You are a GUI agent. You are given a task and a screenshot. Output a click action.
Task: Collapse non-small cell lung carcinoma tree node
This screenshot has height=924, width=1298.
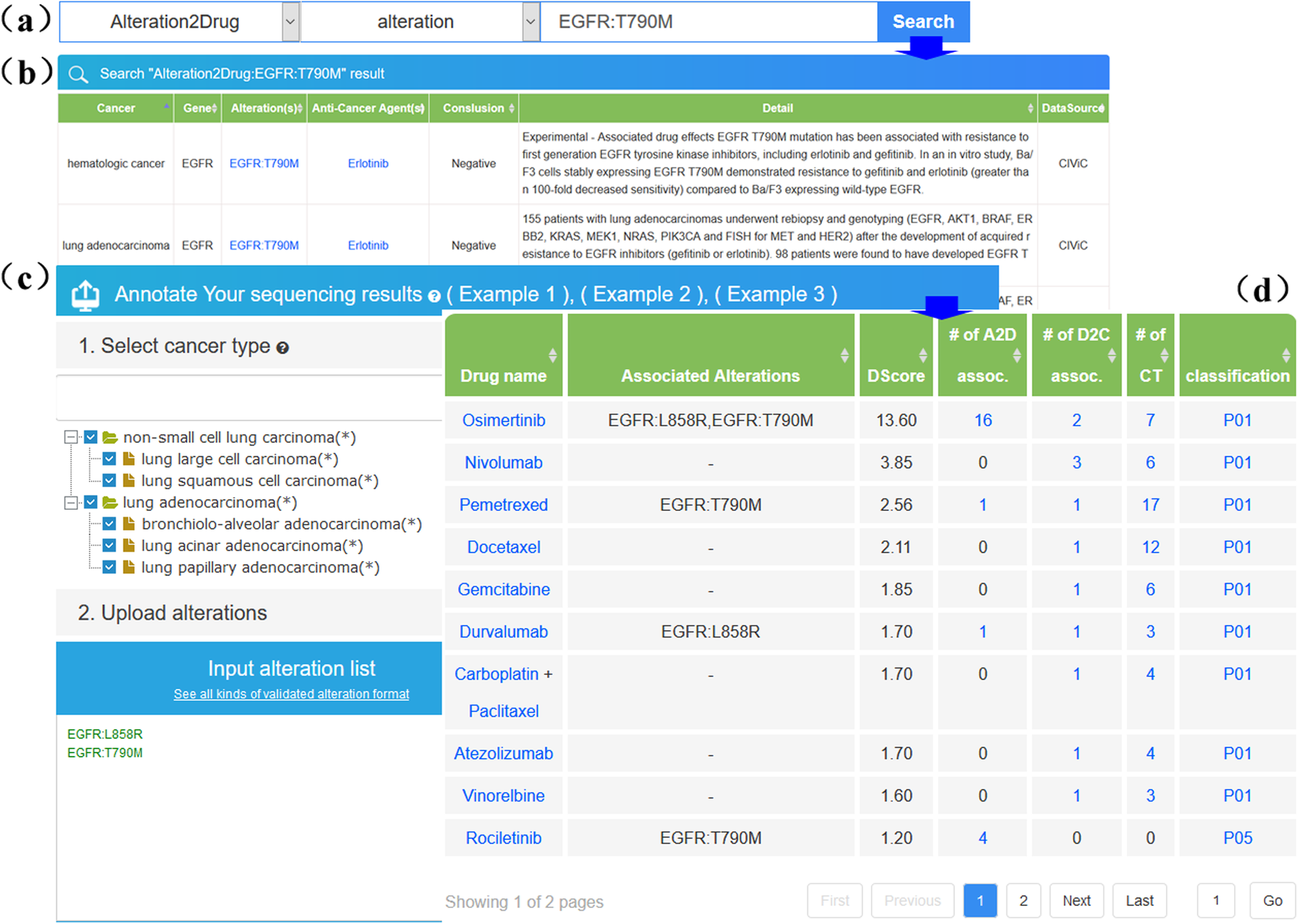tap(71, 438)
